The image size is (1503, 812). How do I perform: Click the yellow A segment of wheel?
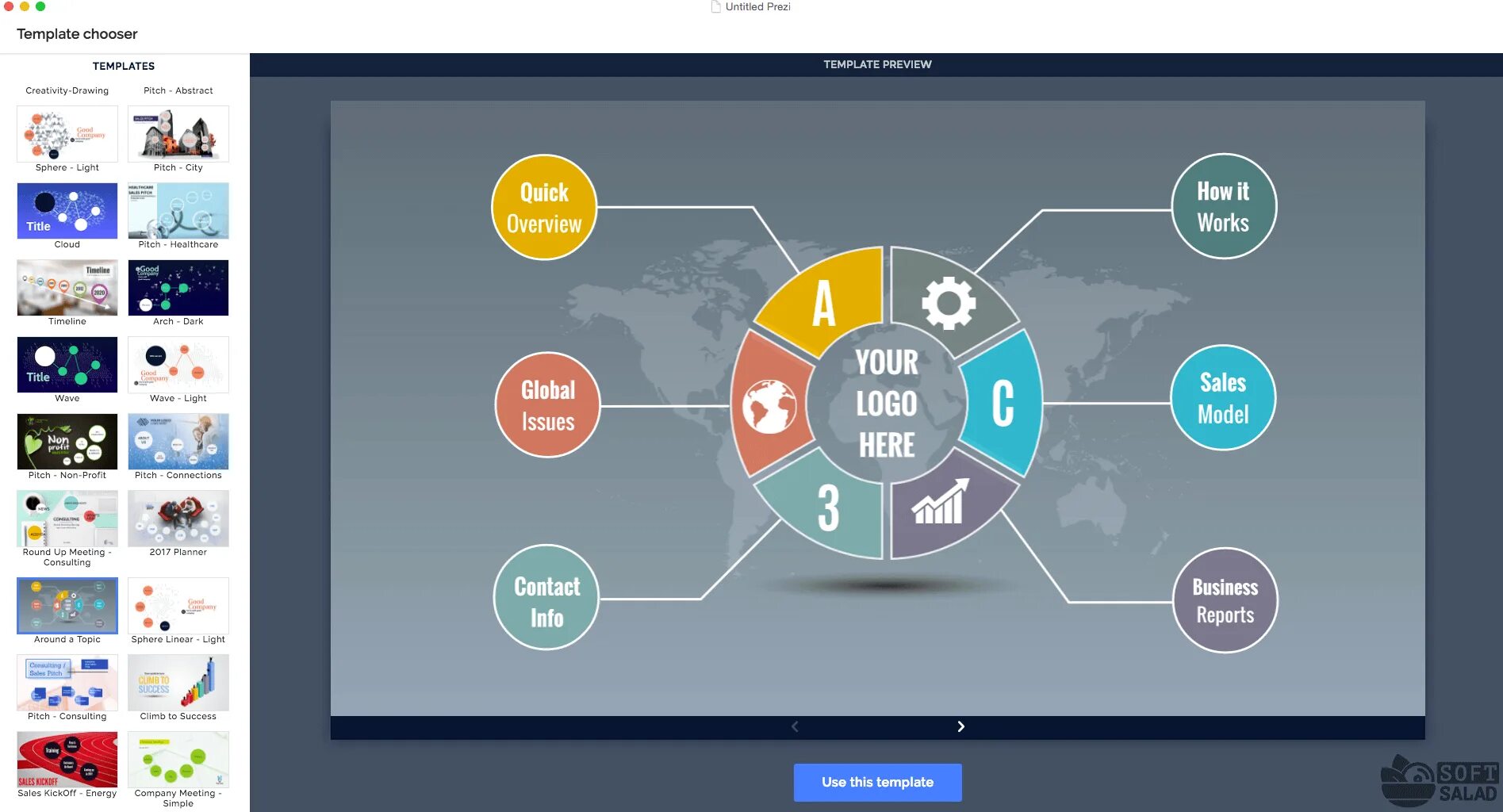825,303
